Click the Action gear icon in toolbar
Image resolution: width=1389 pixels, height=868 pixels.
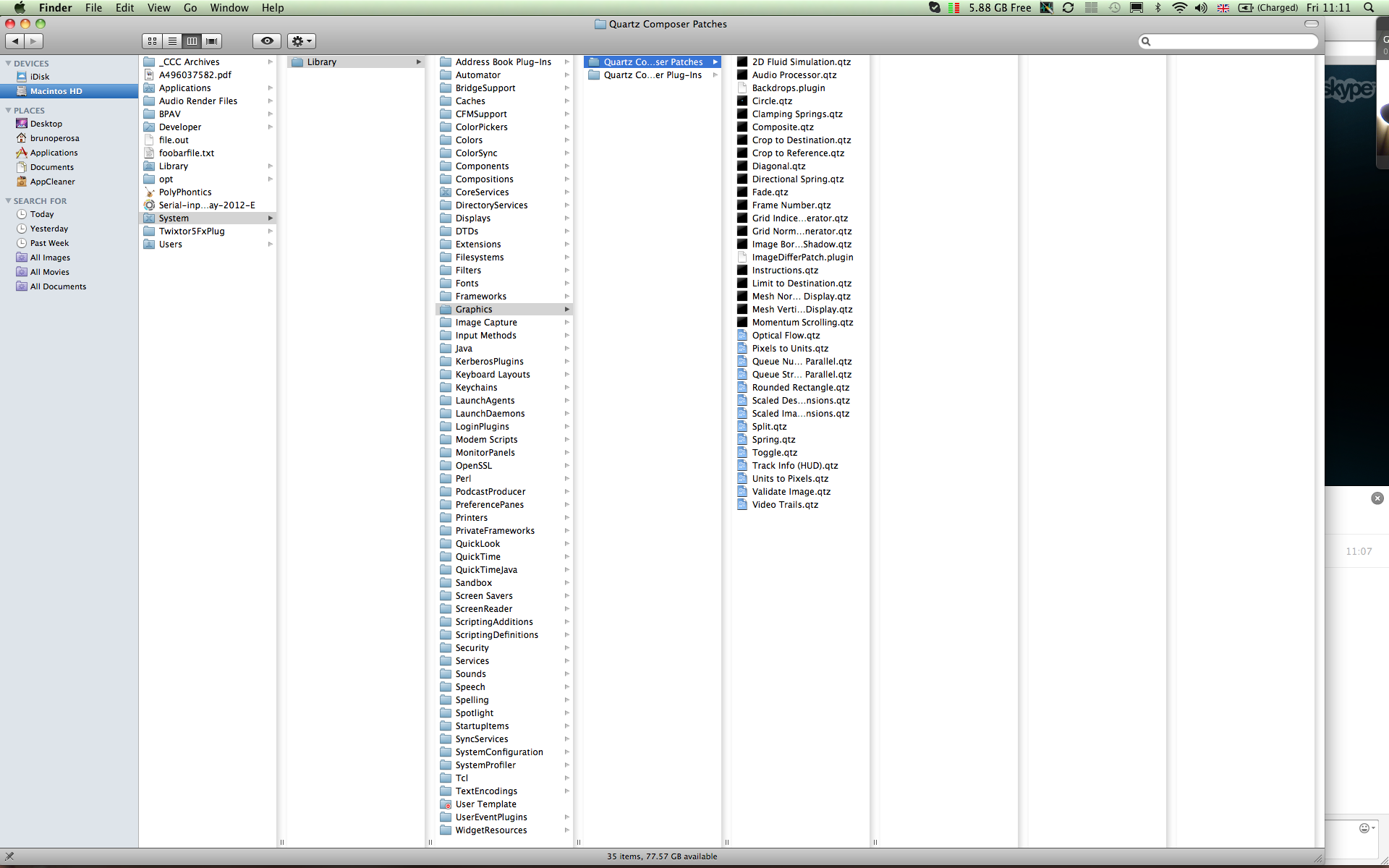pyautogui.click(x=301, y=40)
